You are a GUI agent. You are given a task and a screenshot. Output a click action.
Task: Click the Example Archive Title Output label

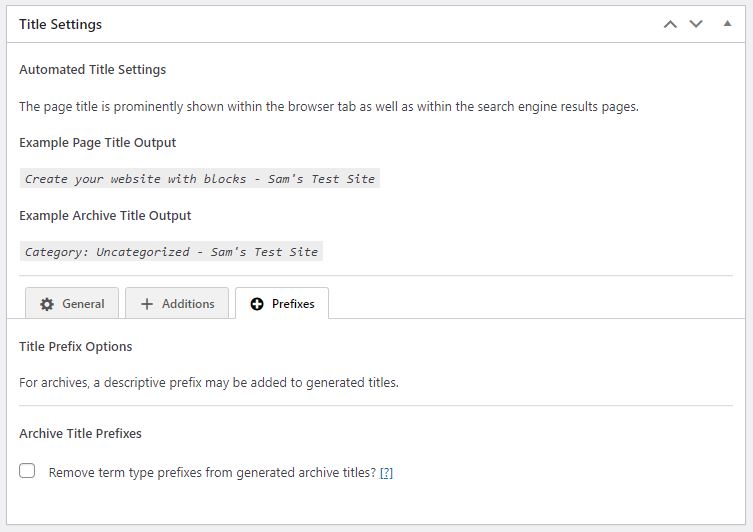tap(105, 215)
